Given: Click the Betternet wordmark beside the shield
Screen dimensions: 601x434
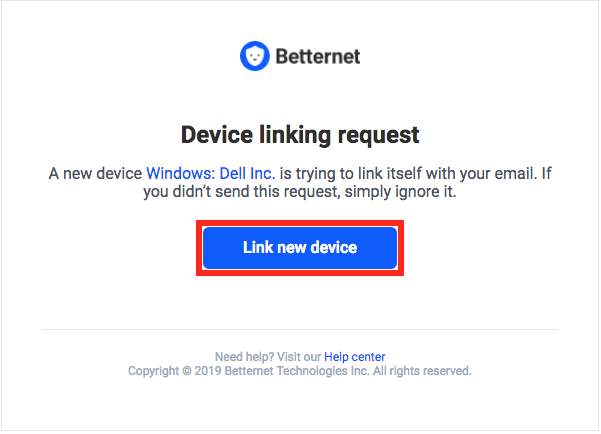Looking at the screenshot, I should coord(318,56).
